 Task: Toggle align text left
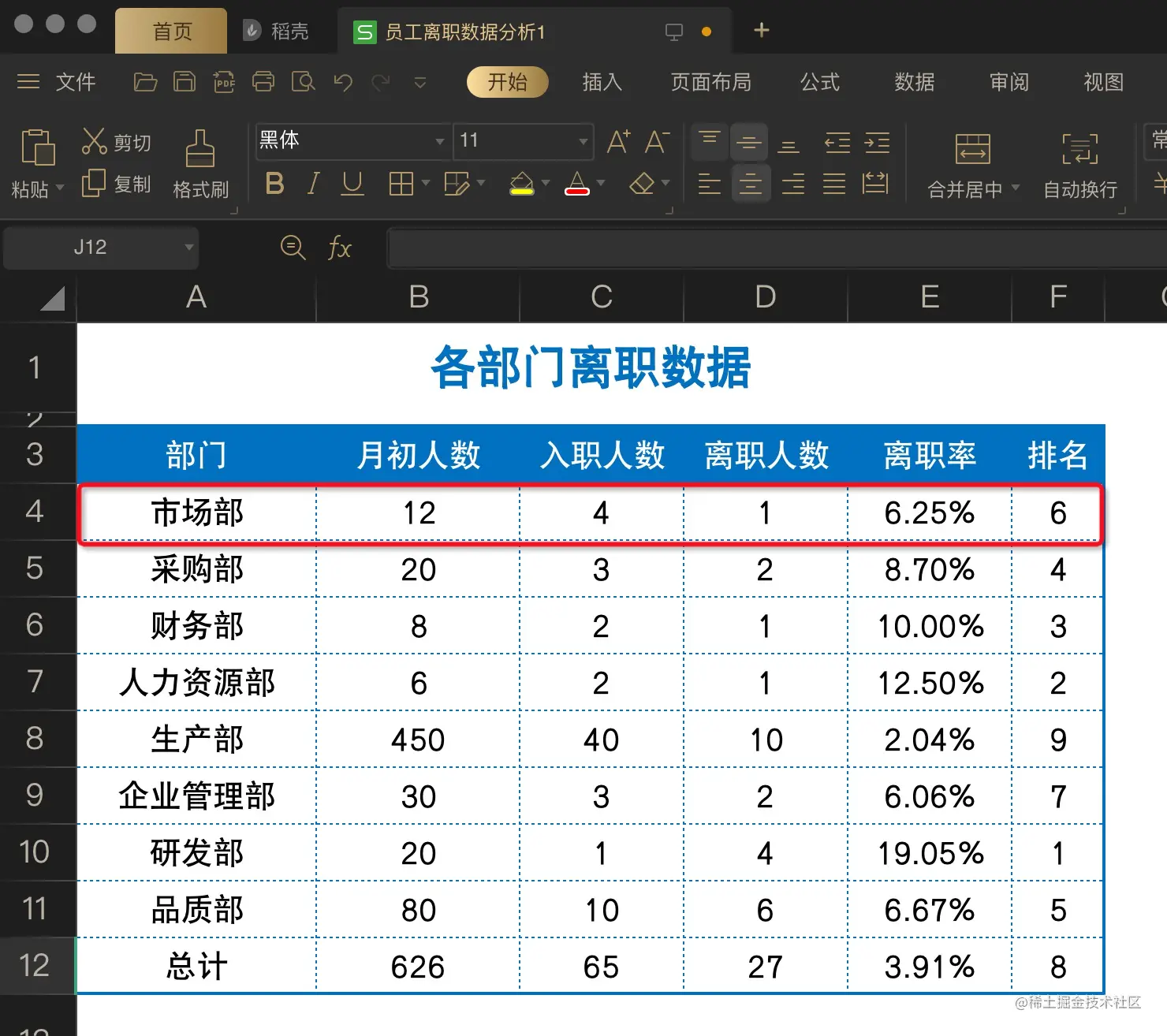pyautogui.click(x=709, y=184)
